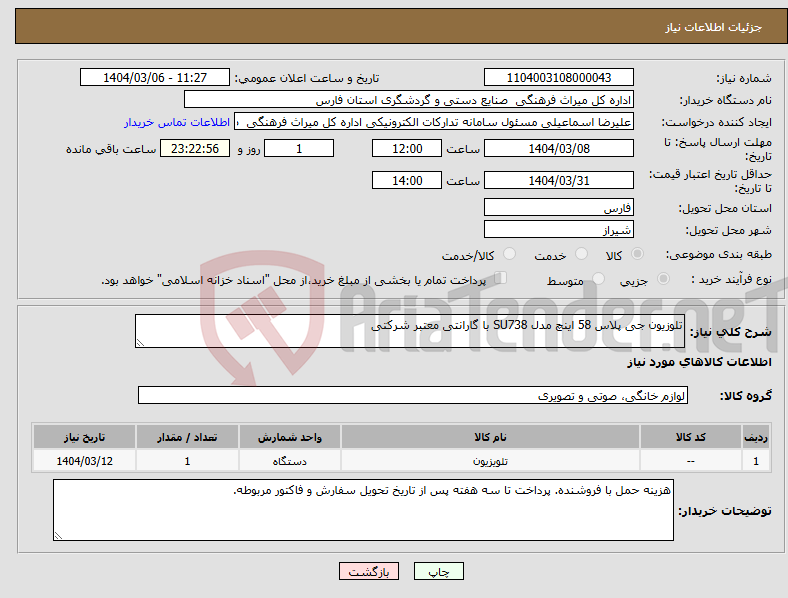Screen dimensions: 788x598
Task: Click the کد کالا column header
Action: (691, 437)
